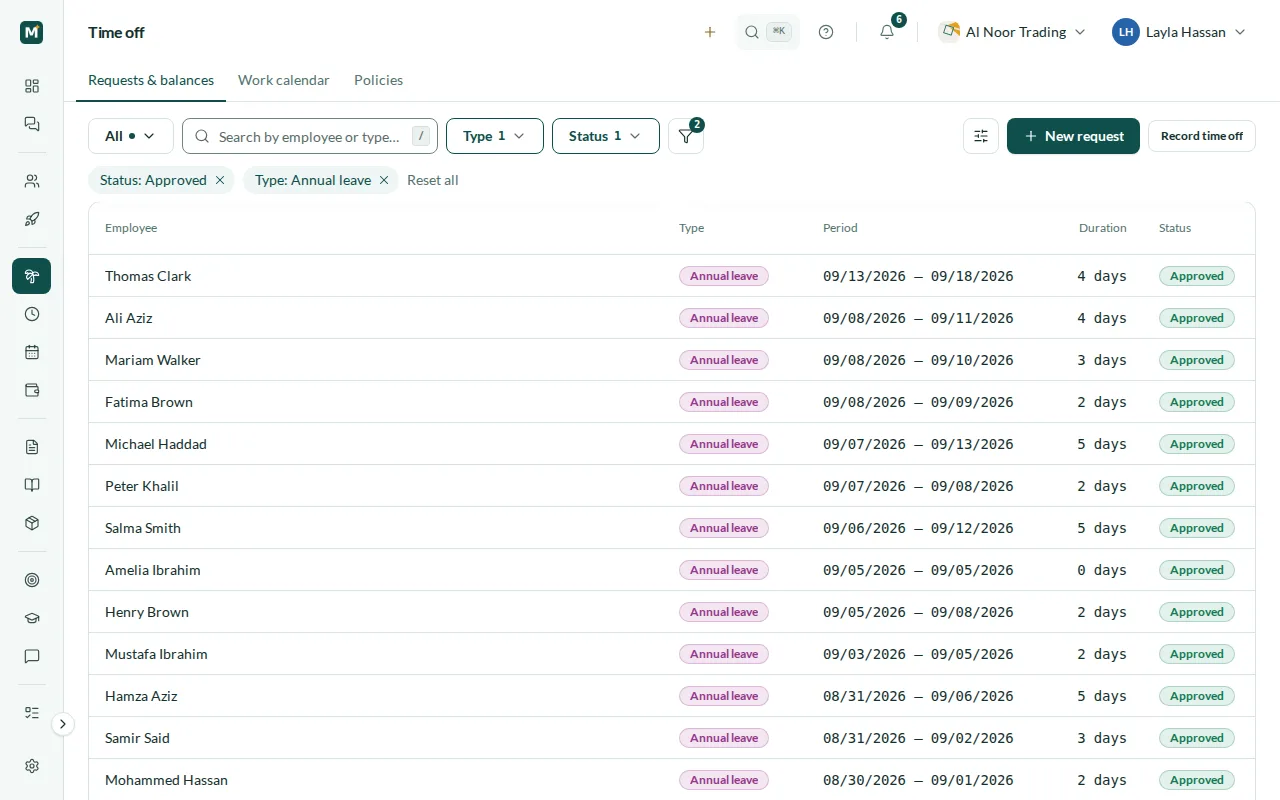Select the palm tree time off icon
The image size is (1280, 800).
32,276
